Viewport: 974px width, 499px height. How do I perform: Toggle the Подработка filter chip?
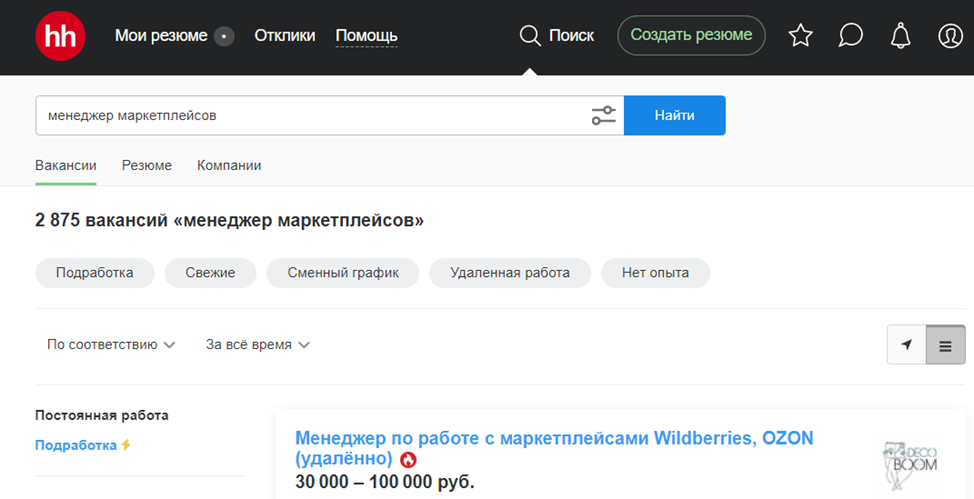(x=95, y=273)
